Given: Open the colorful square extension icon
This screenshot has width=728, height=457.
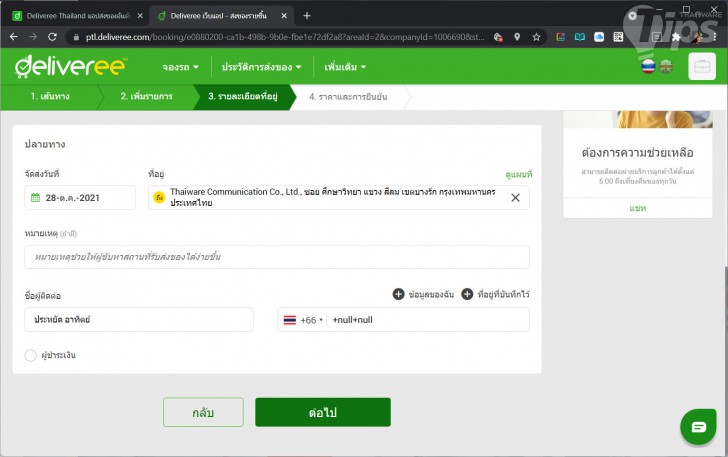Looking at the screenshot, I should (560, 37).
